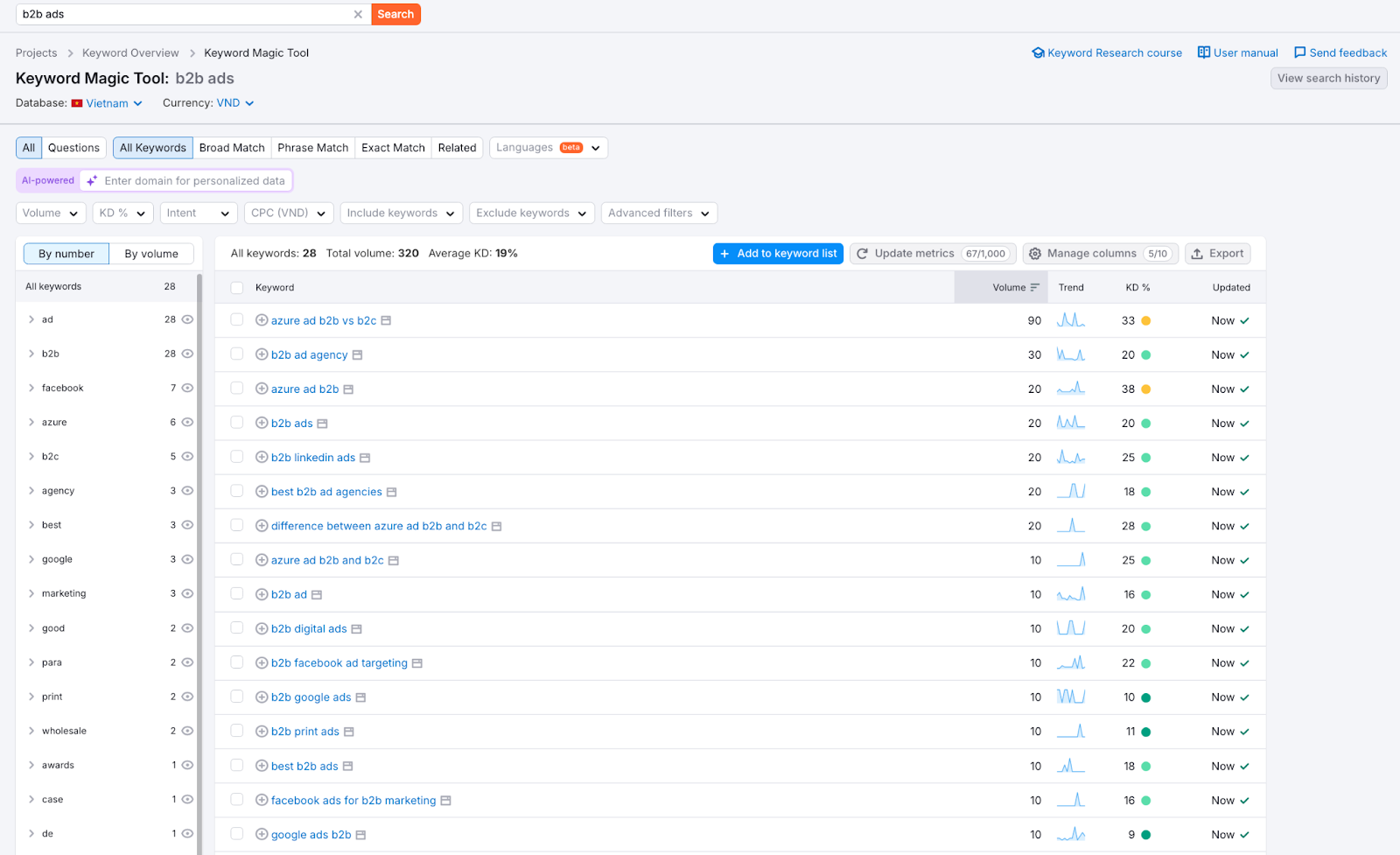Click plus icon beside b2b google ads
This screenshot has width=1400, height=855.
point(262,697)
